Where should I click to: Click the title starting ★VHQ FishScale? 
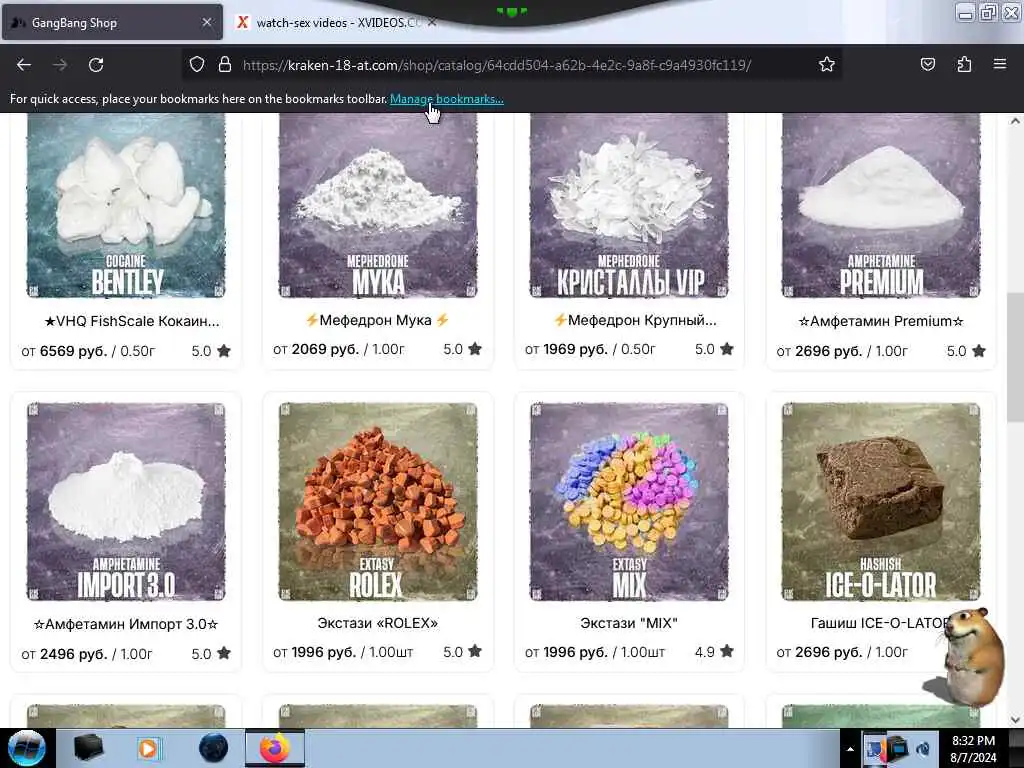(132, 321)
